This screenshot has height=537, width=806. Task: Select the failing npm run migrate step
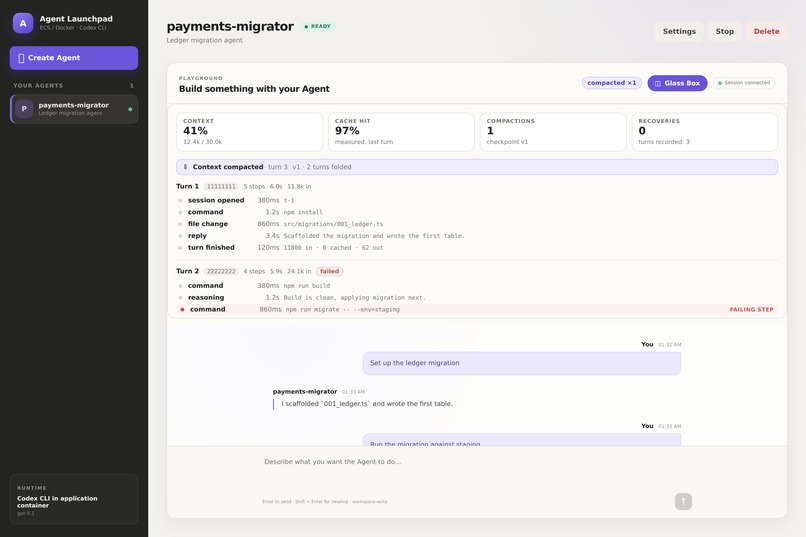477,309
